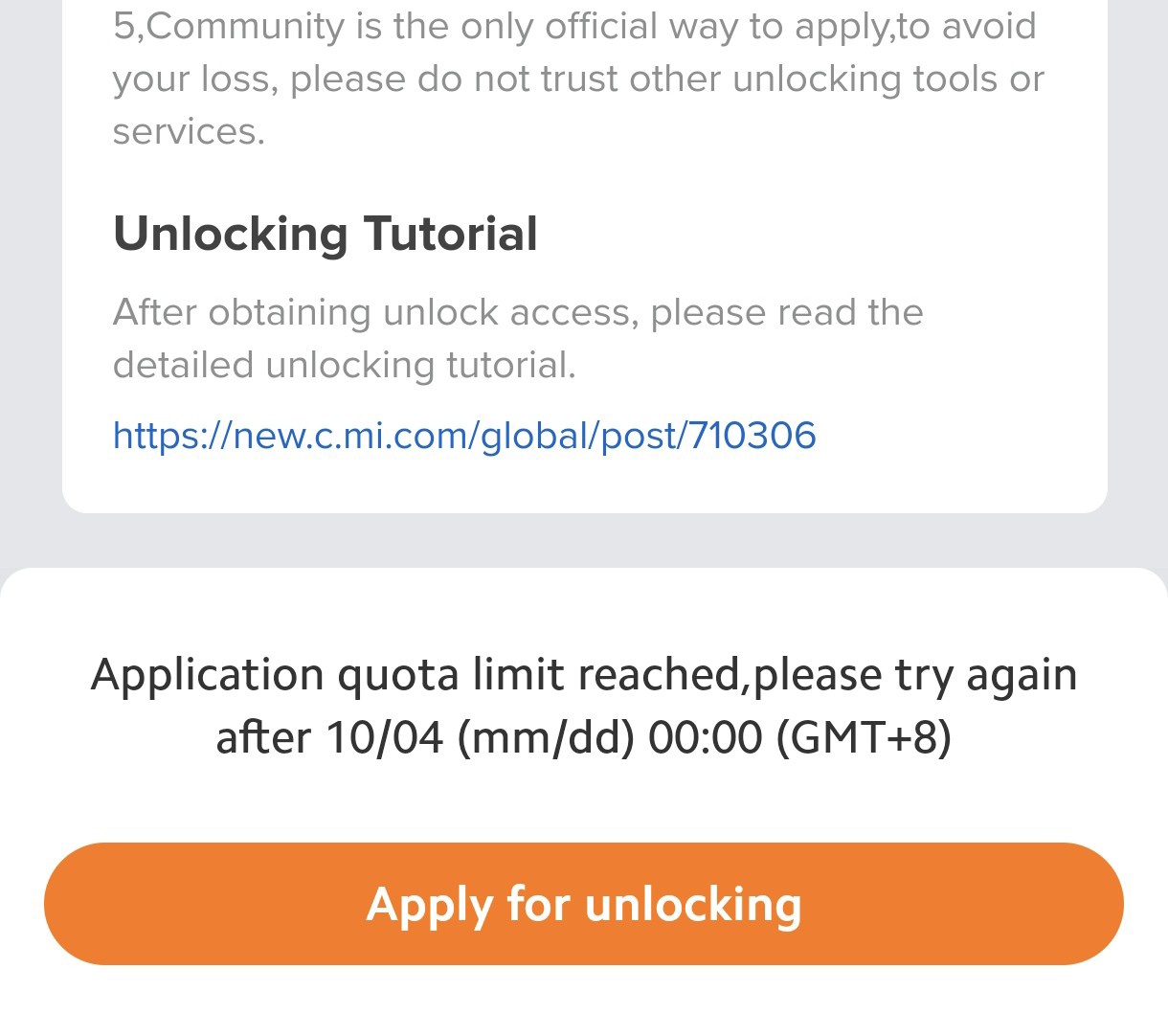Viewport: 1168px width, 1036px height.
Task: Select the 'After obtaining unlock access' line
Action: (517, 312)
